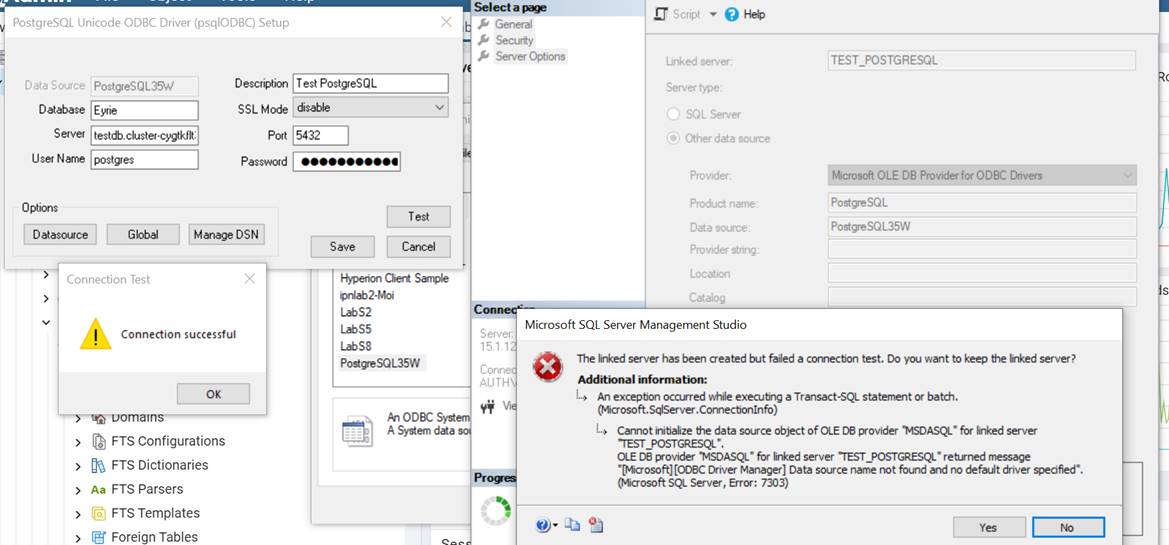Expand the FTS Configurations tree node
This screenshot has height=545, width=1169.
coord(78,441)
